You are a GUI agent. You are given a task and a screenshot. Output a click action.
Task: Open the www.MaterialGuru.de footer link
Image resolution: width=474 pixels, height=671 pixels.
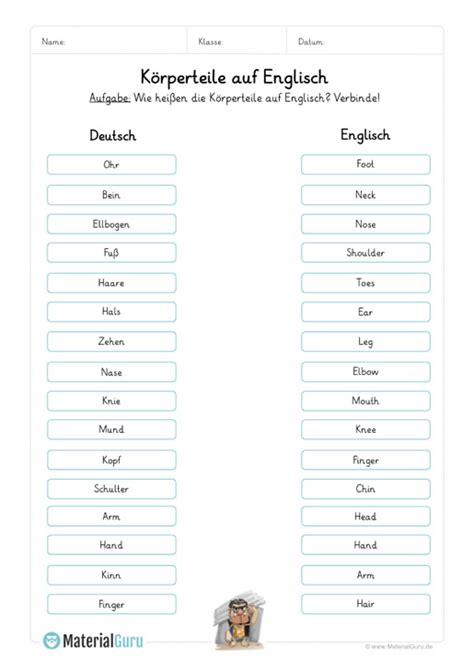(x=399, y=646)
